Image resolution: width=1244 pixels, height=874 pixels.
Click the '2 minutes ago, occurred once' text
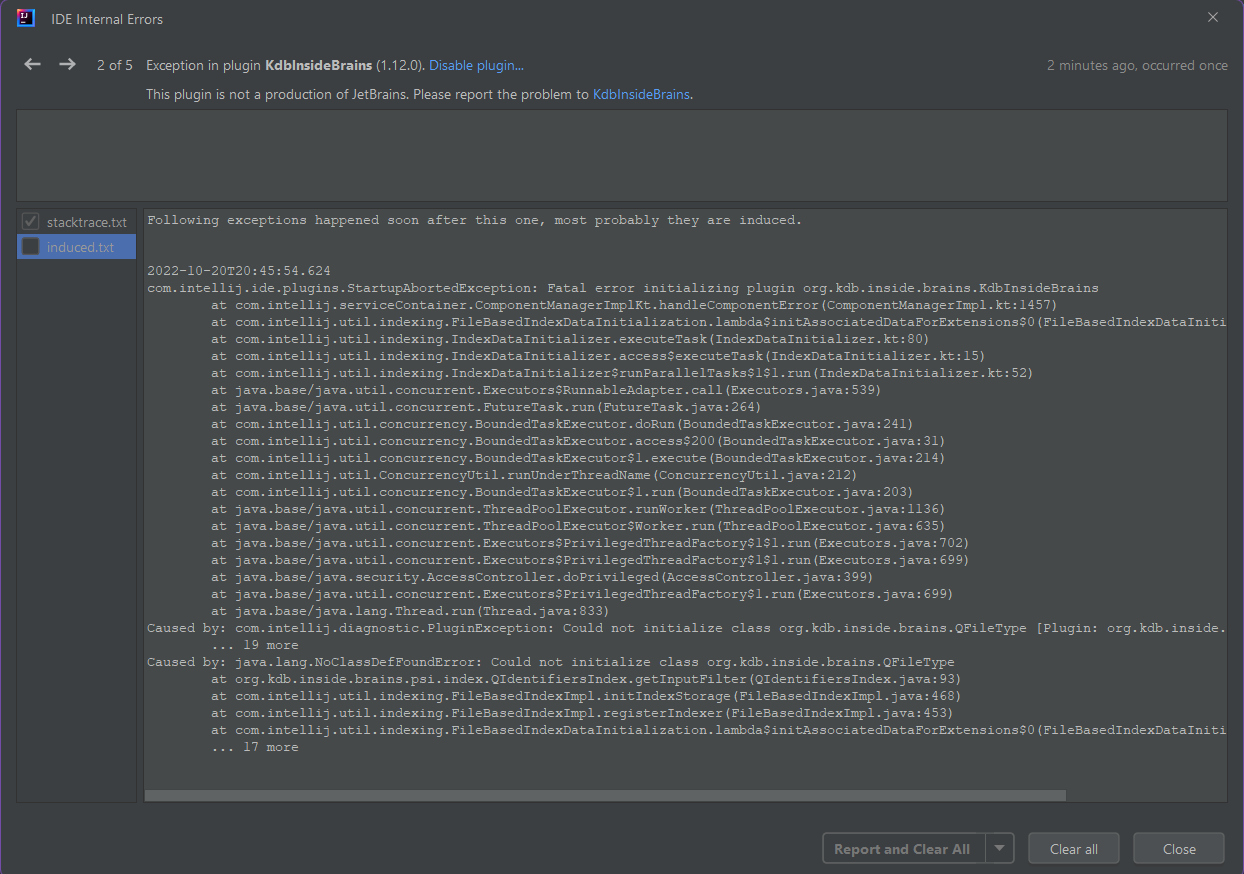click(1137, 65)
